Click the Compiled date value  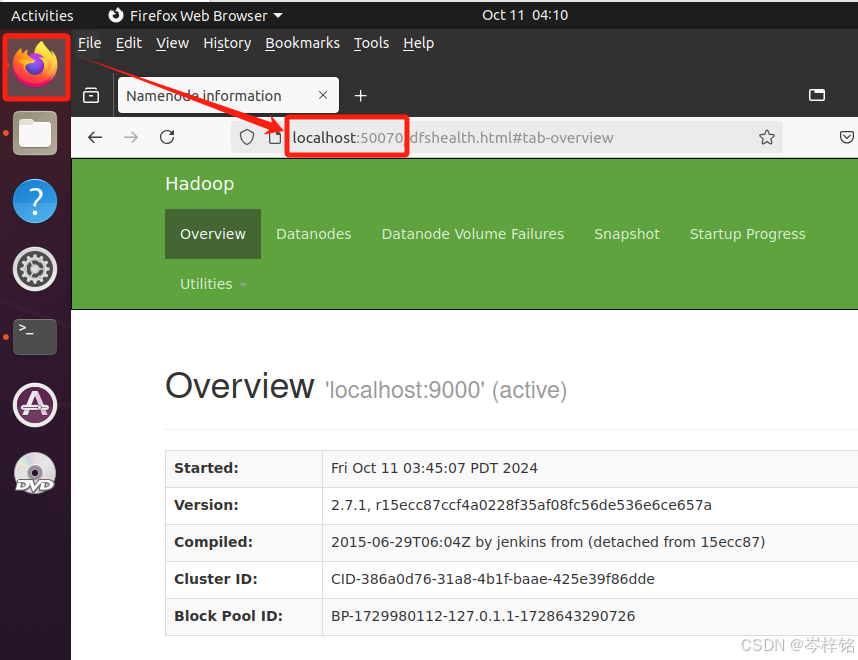click(548, 542)
